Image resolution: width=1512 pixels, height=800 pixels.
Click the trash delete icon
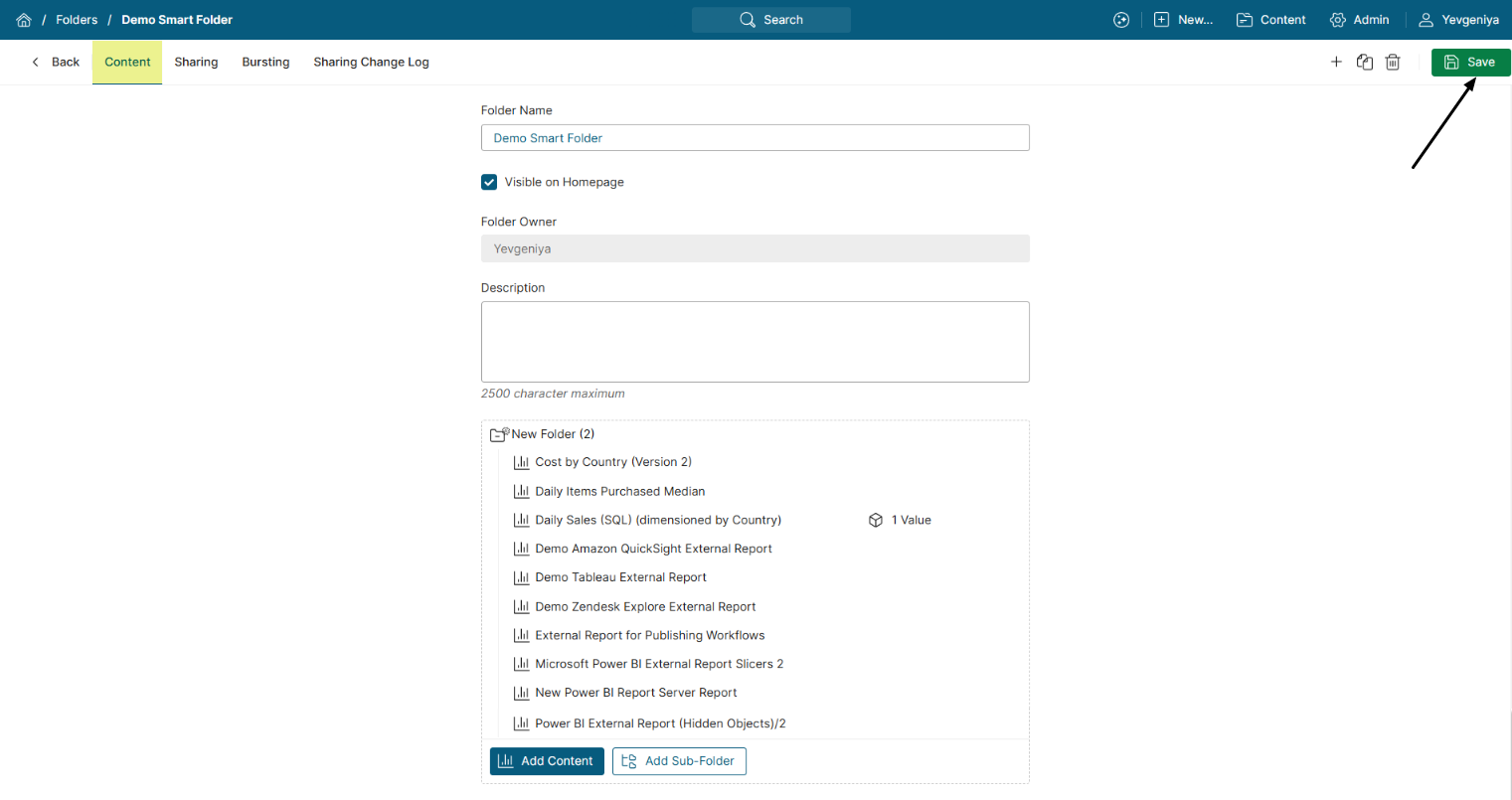pos(1393,62)
